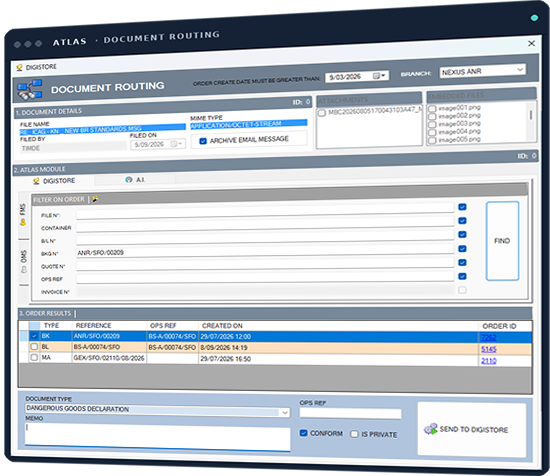Check image004.png embedded file
Viewport: 550px width, 476px height.
(x=432, y=132)
